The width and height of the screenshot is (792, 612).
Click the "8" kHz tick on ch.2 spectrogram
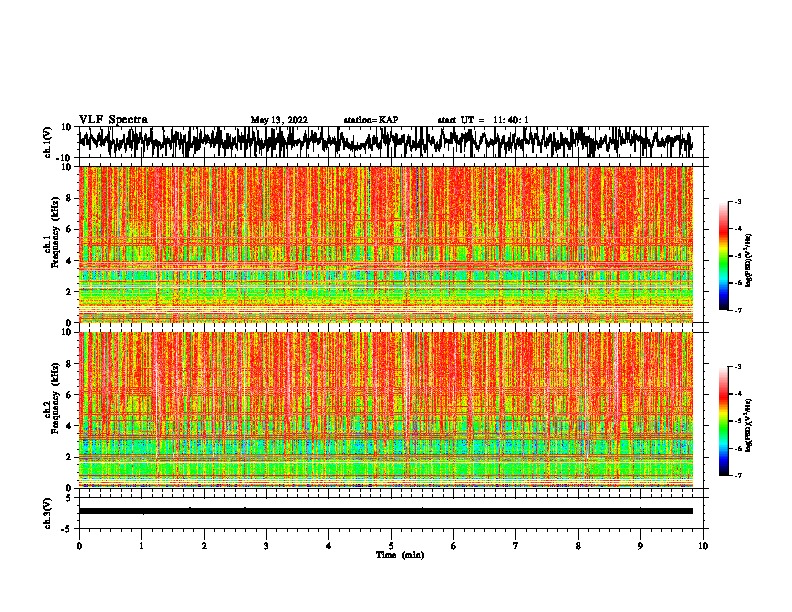(69, 364)
